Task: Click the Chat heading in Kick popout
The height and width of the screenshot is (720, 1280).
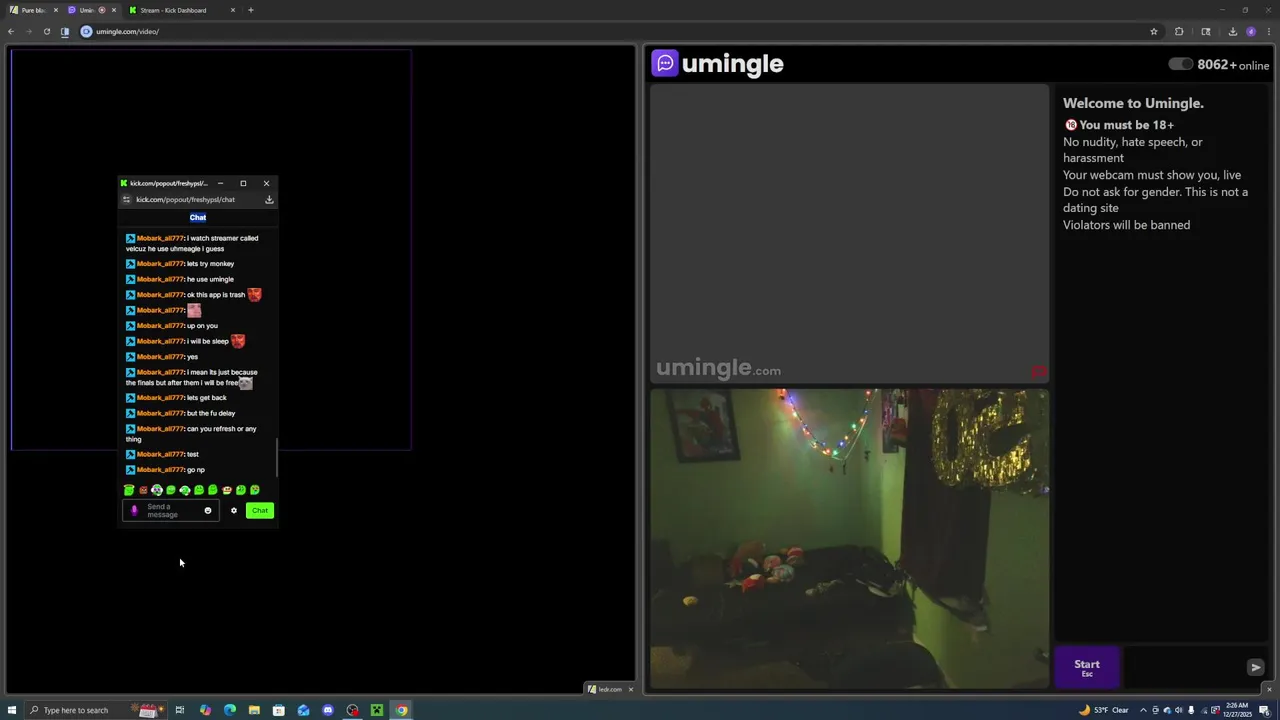Action: click(x=198, y=217)
